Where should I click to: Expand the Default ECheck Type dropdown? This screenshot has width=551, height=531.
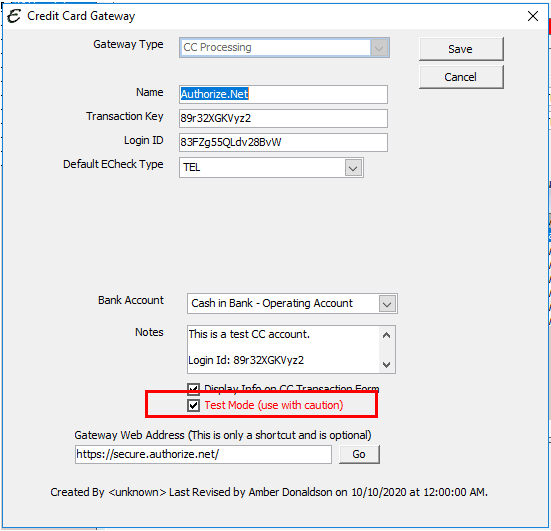(x=353, y=168)
